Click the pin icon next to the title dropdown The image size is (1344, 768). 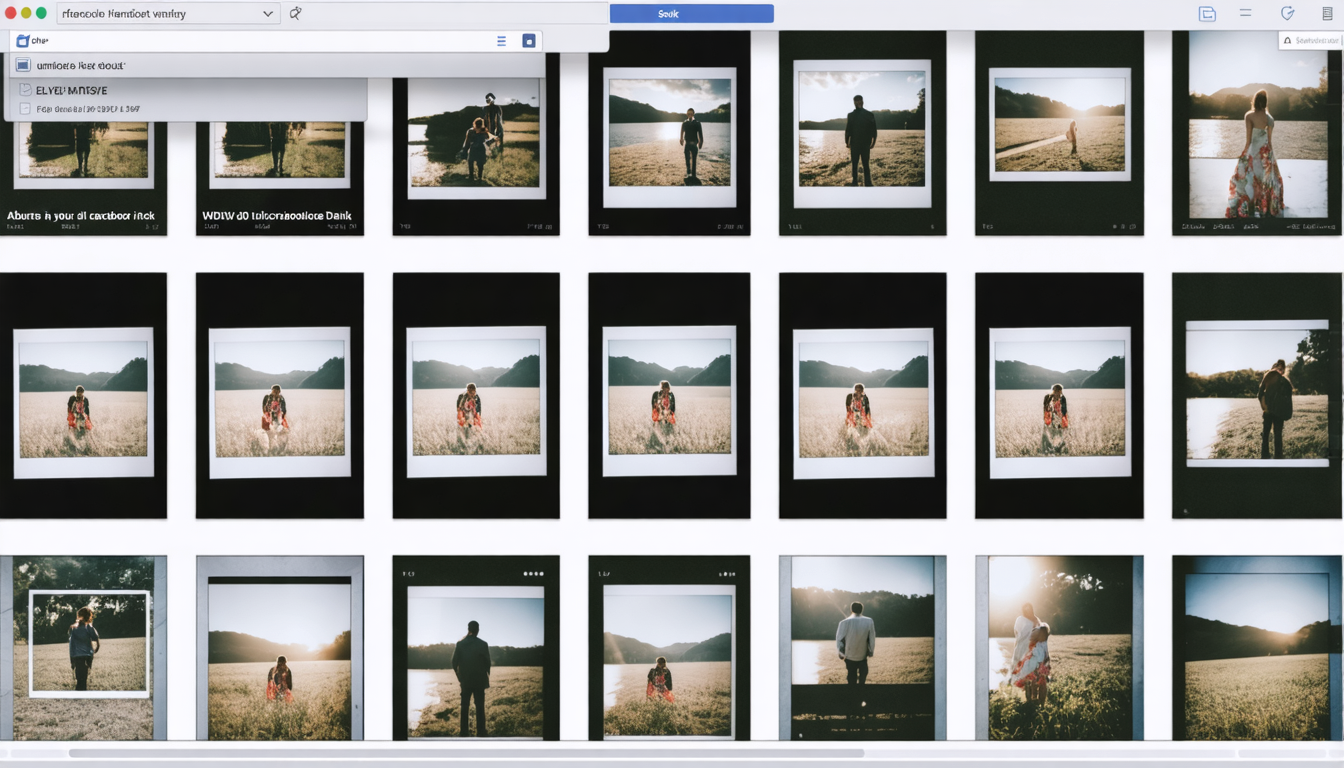[295, 13]
